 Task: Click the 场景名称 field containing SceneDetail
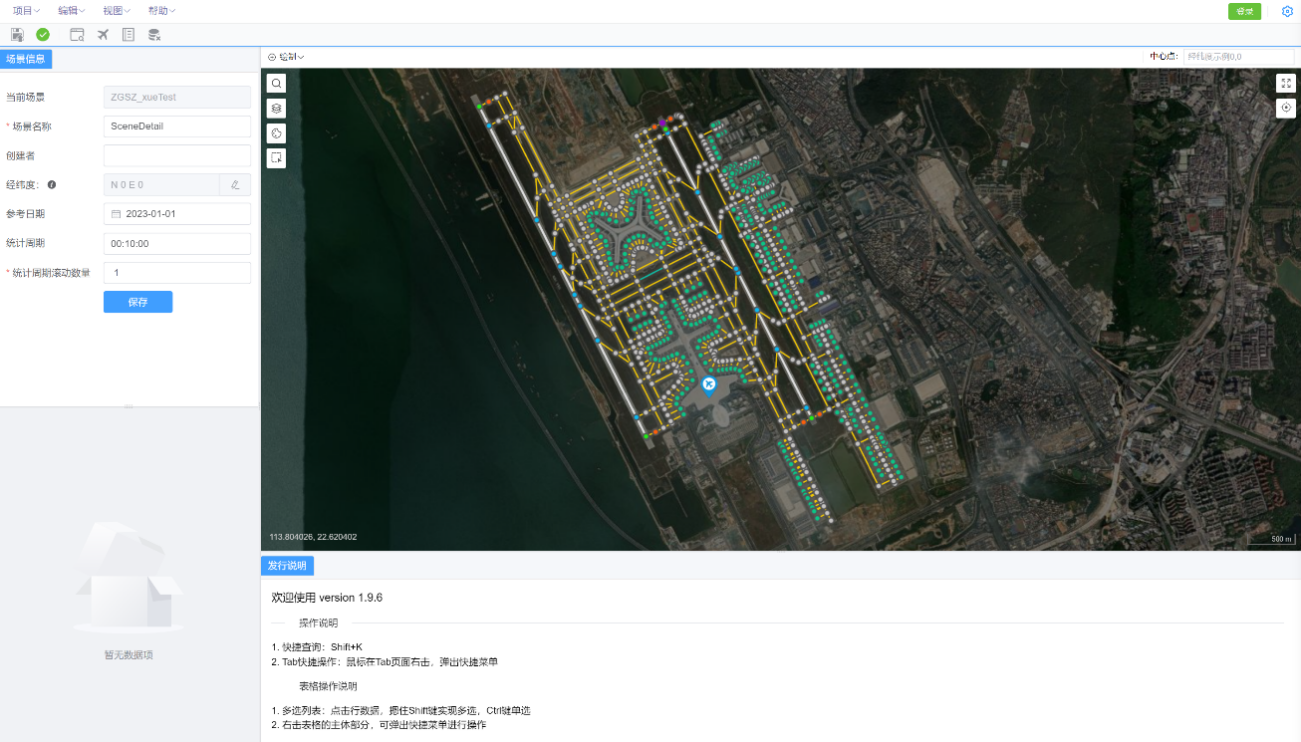tap(177, 126)
